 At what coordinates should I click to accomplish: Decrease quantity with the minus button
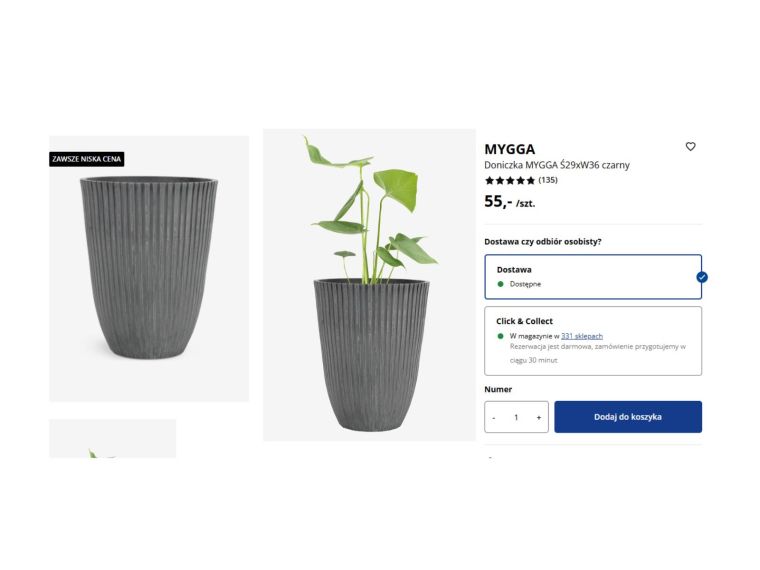pyautogui.click(x=494, y=417)
